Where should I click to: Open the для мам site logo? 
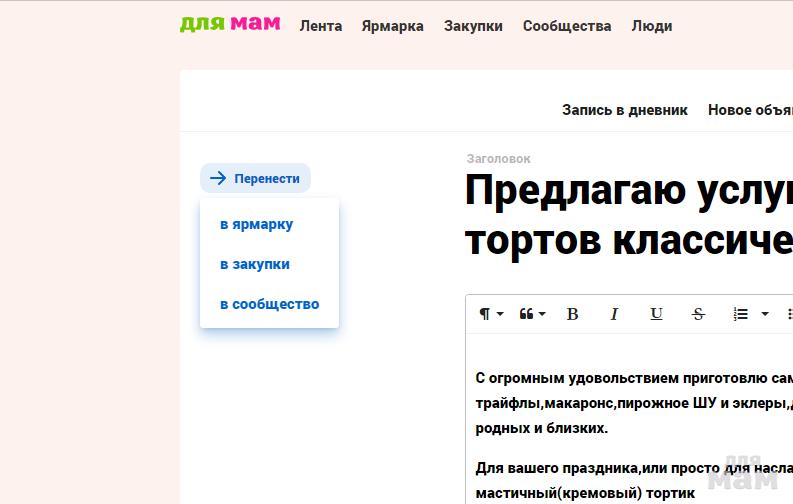(230, 24)
